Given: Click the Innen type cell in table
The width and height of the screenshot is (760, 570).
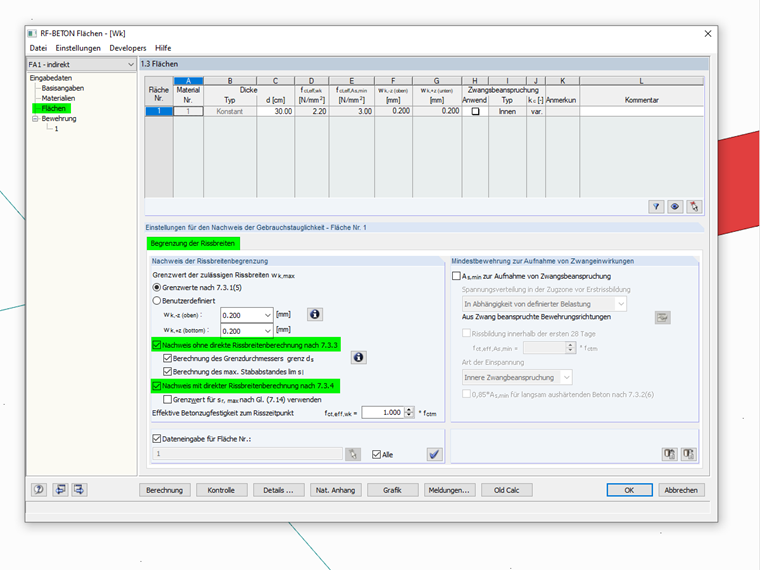Looking at the screenshot, I should click(x=507, y=111).
